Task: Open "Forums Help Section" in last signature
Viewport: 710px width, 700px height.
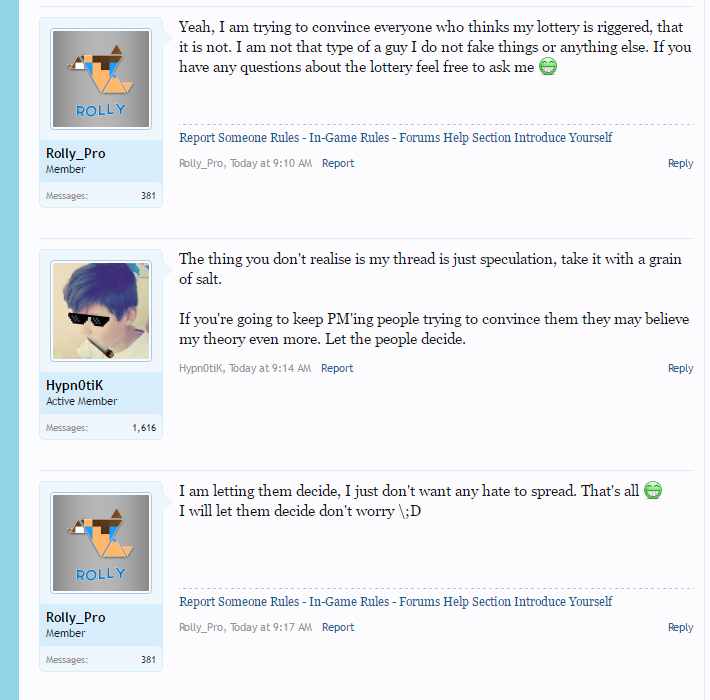Action: coord(455,602)
